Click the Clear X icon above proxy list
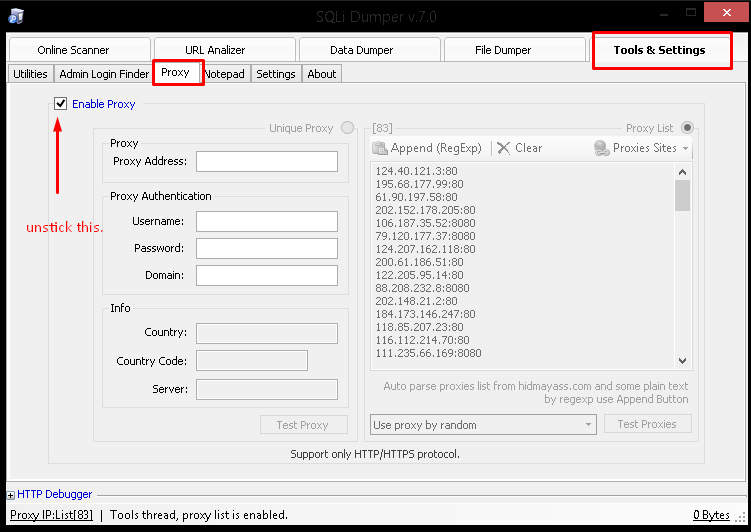The height and width of the screenshot is (532, 751). pos(504,148)
